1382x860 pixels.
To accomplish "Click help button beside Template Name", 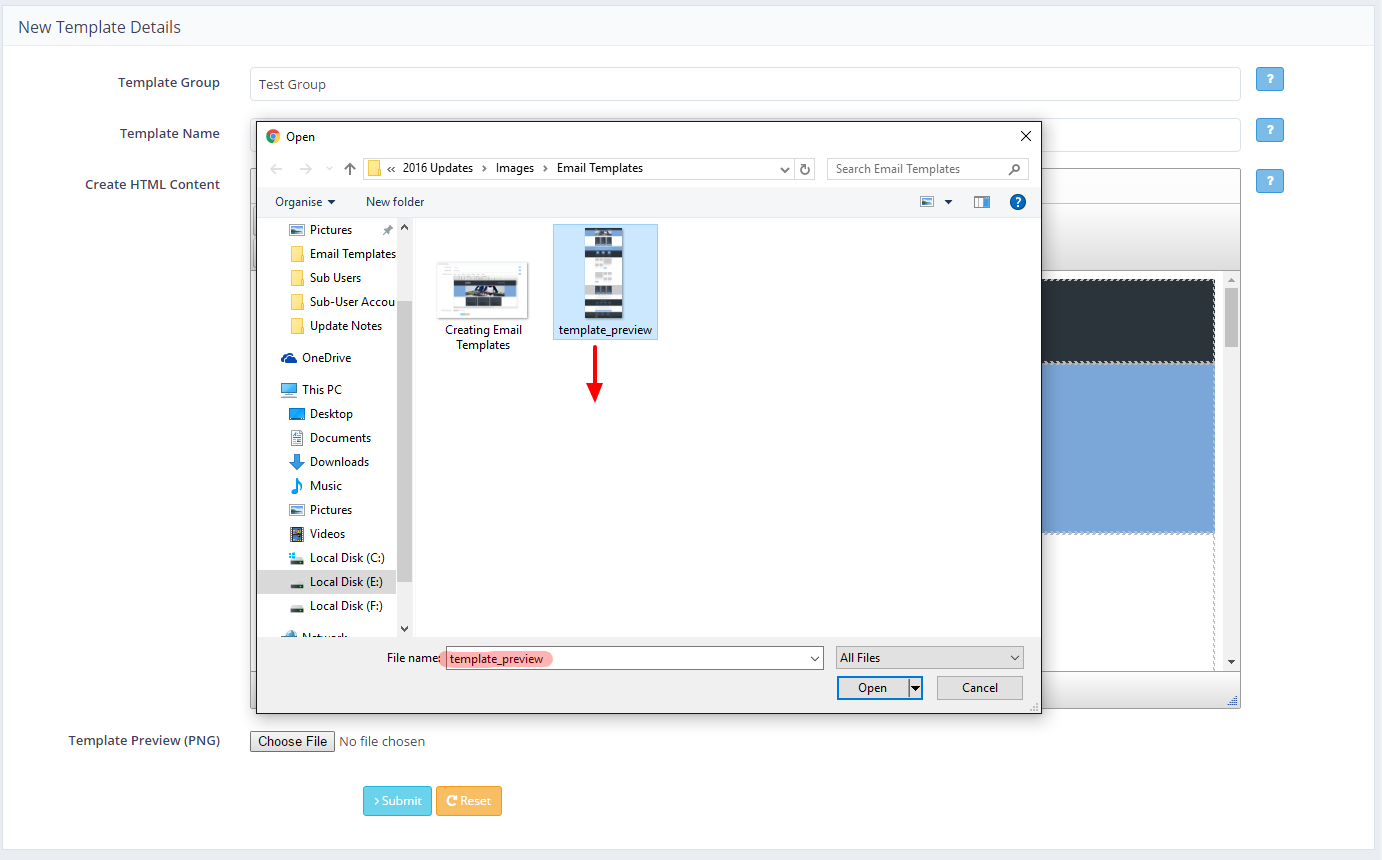I will [1269, 131].
